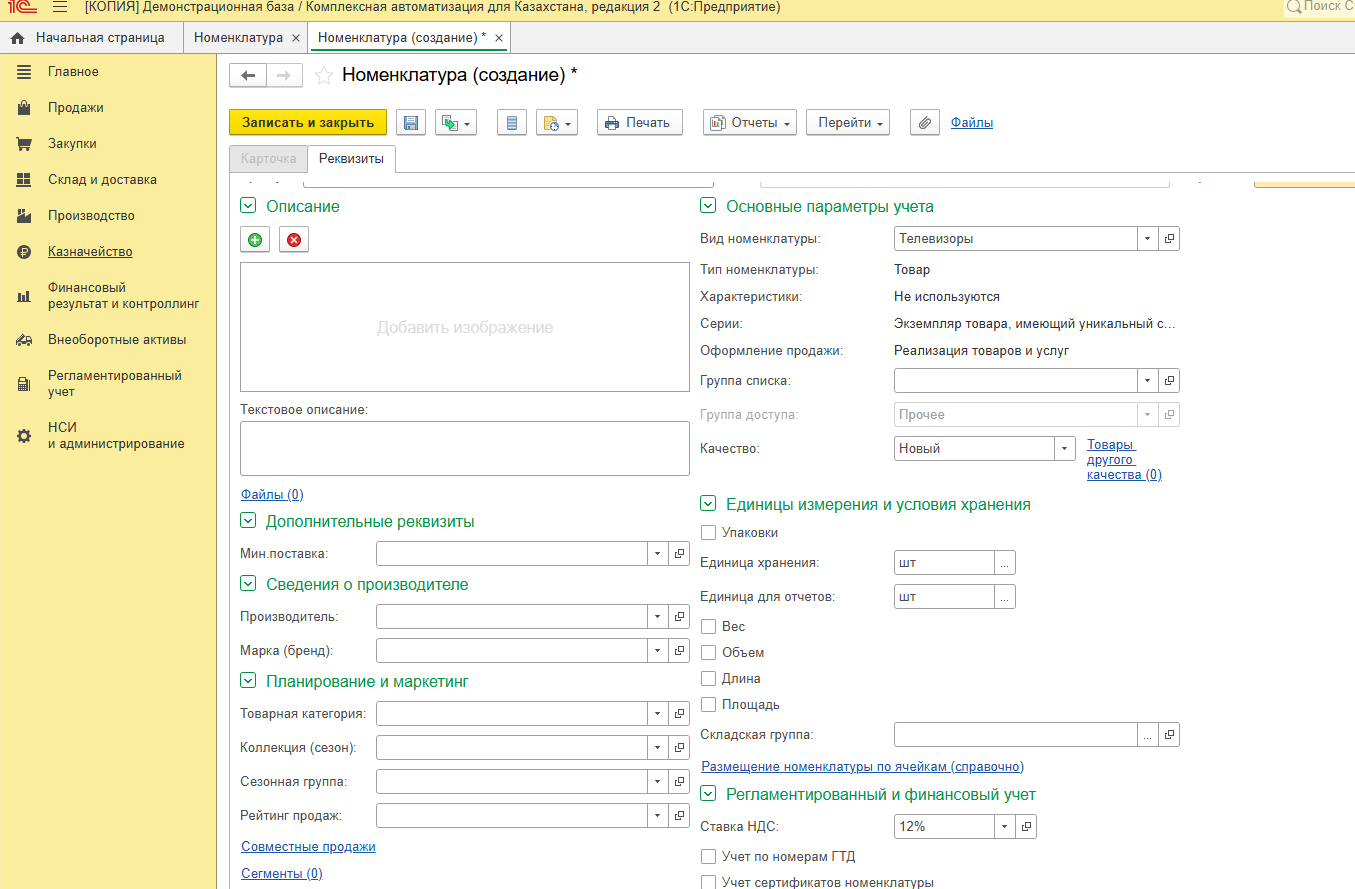Click the paperclip attachments icon
Viewport: 1355px width, 889px height.
point(925,123)
